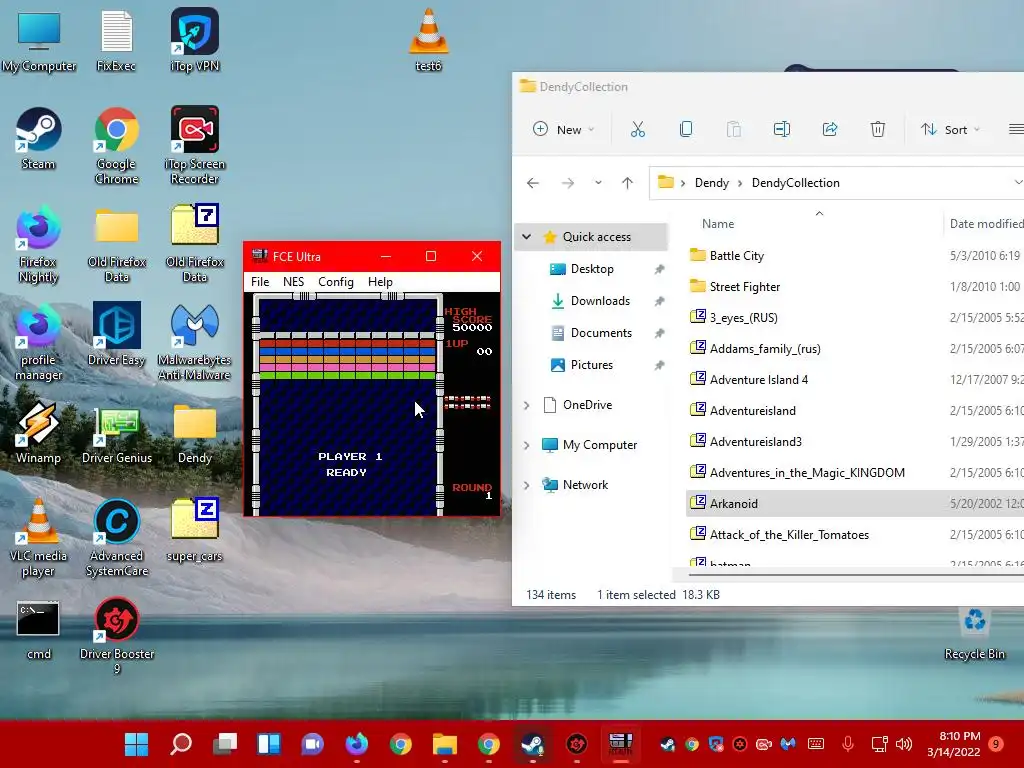Viewport: 1024px width, 768px height.
Task: Click the Delete trash icon in Explorer
Action: coord(878,129)
